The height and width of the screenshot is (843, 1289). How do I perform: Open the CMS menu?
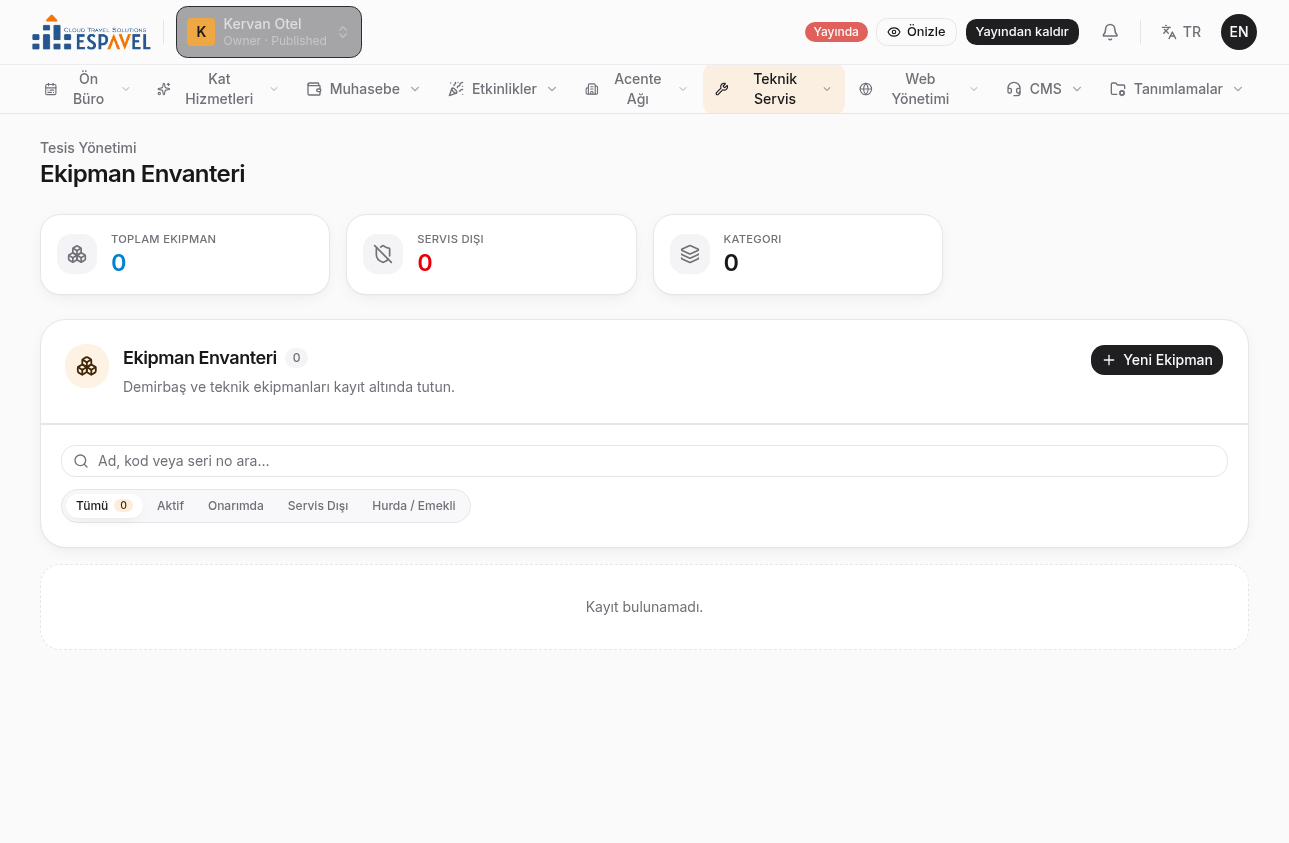(x=1045, y=89)
